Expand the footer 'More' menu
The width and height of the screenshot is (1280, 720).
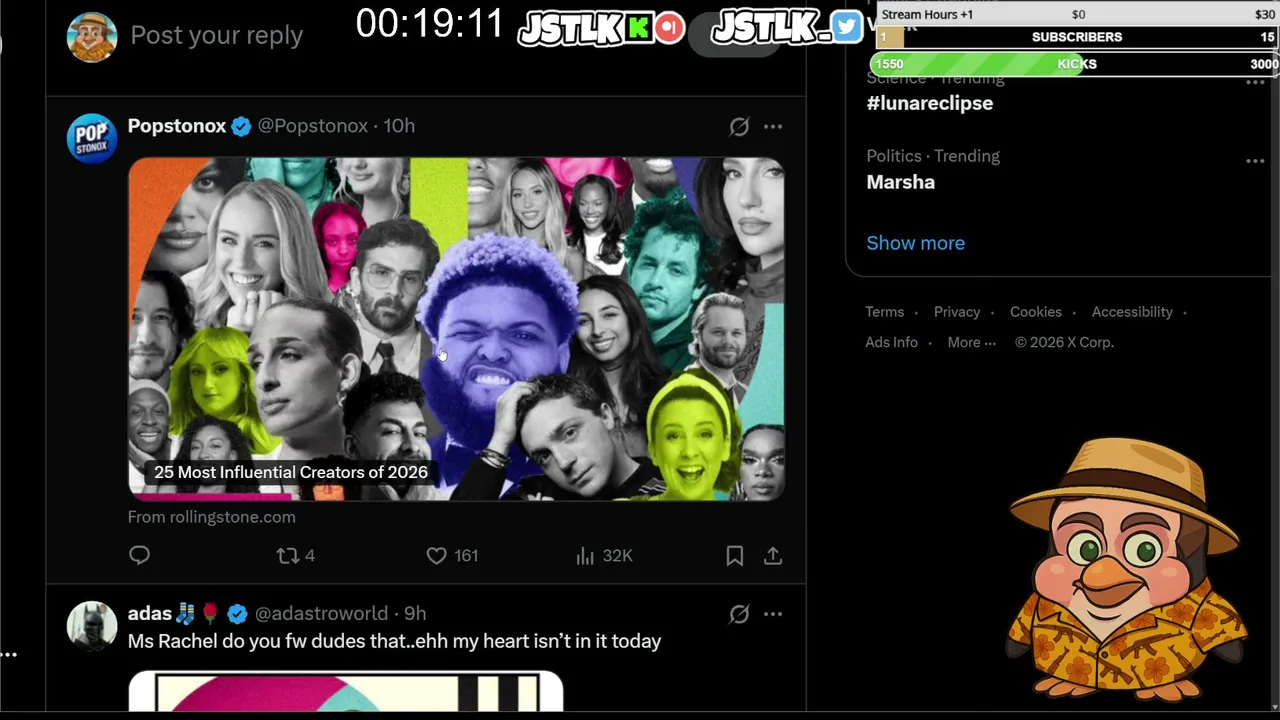tap(971, 342)
